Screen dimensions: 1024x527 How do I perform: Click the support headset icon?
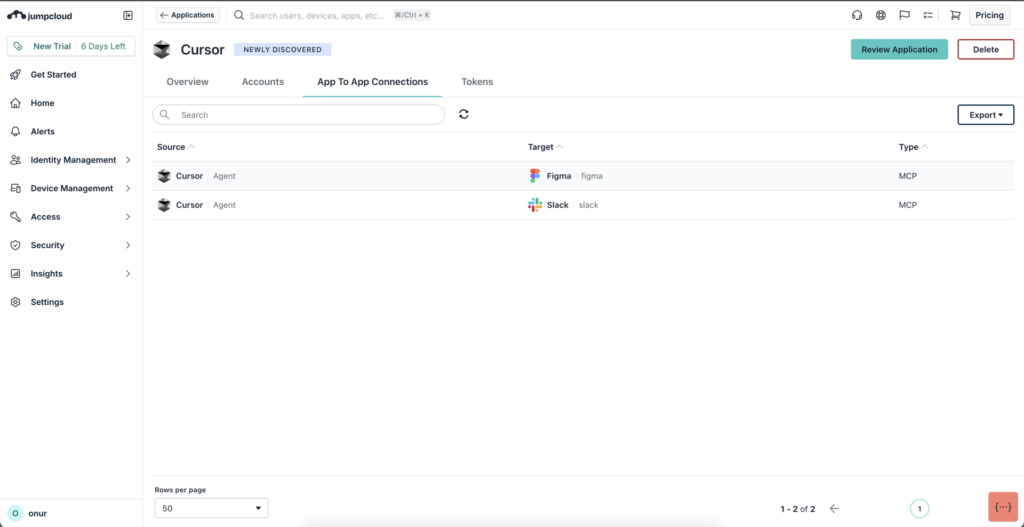[x=857, y=15]
